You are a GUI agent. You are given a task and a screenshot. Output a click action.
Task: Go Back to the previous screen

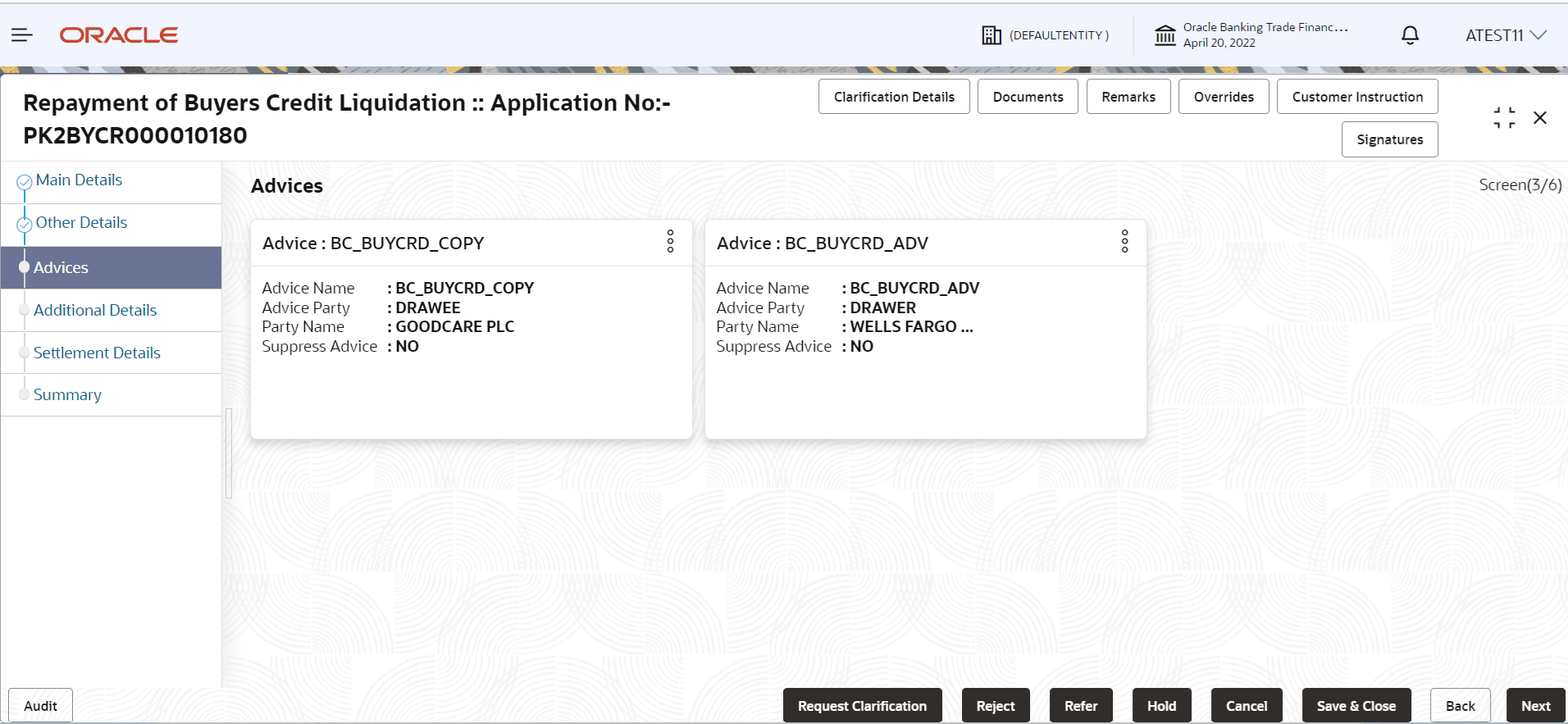[1461, 706]
